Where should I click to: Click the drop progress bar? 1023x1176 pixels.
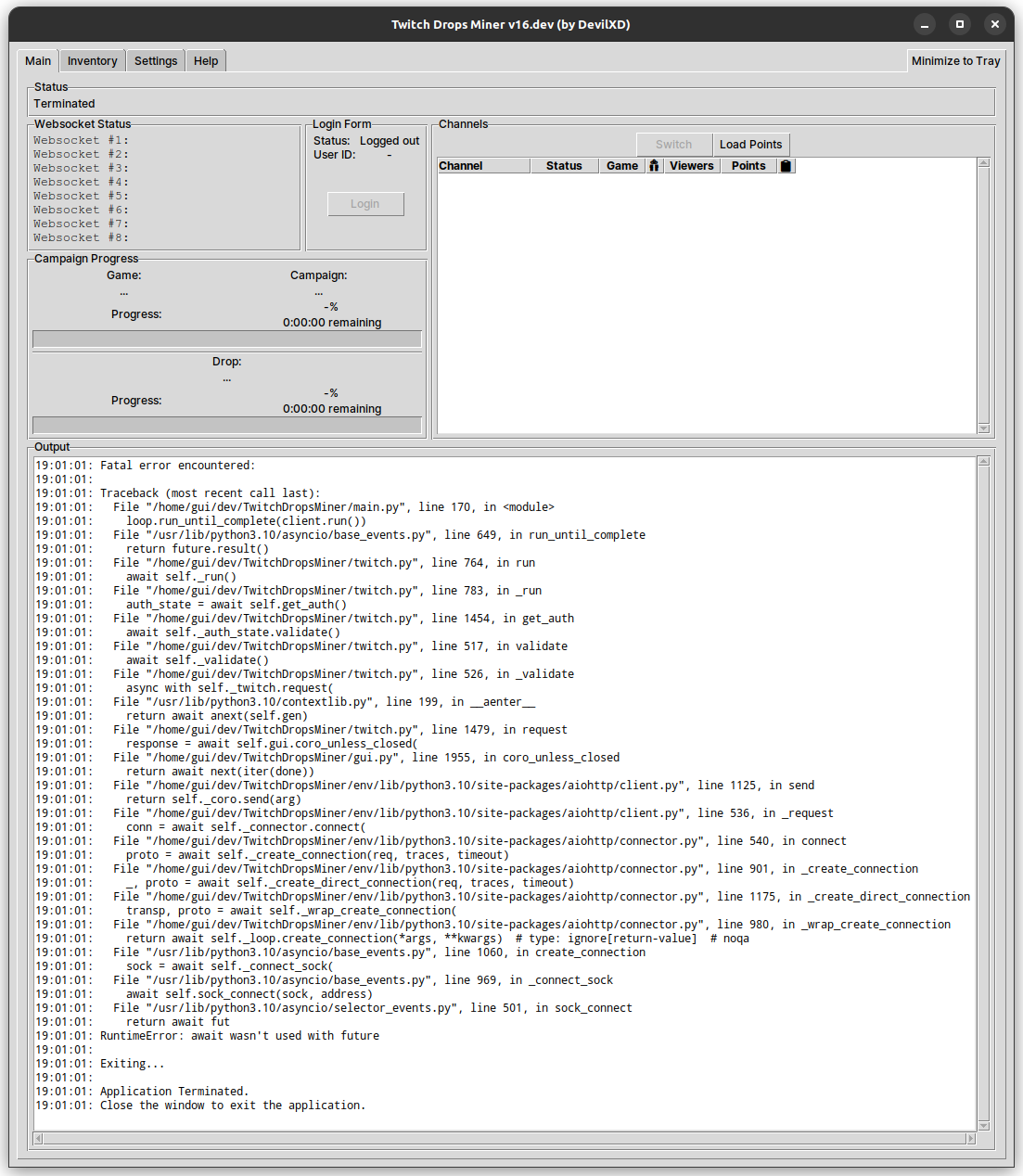(227, 426)
